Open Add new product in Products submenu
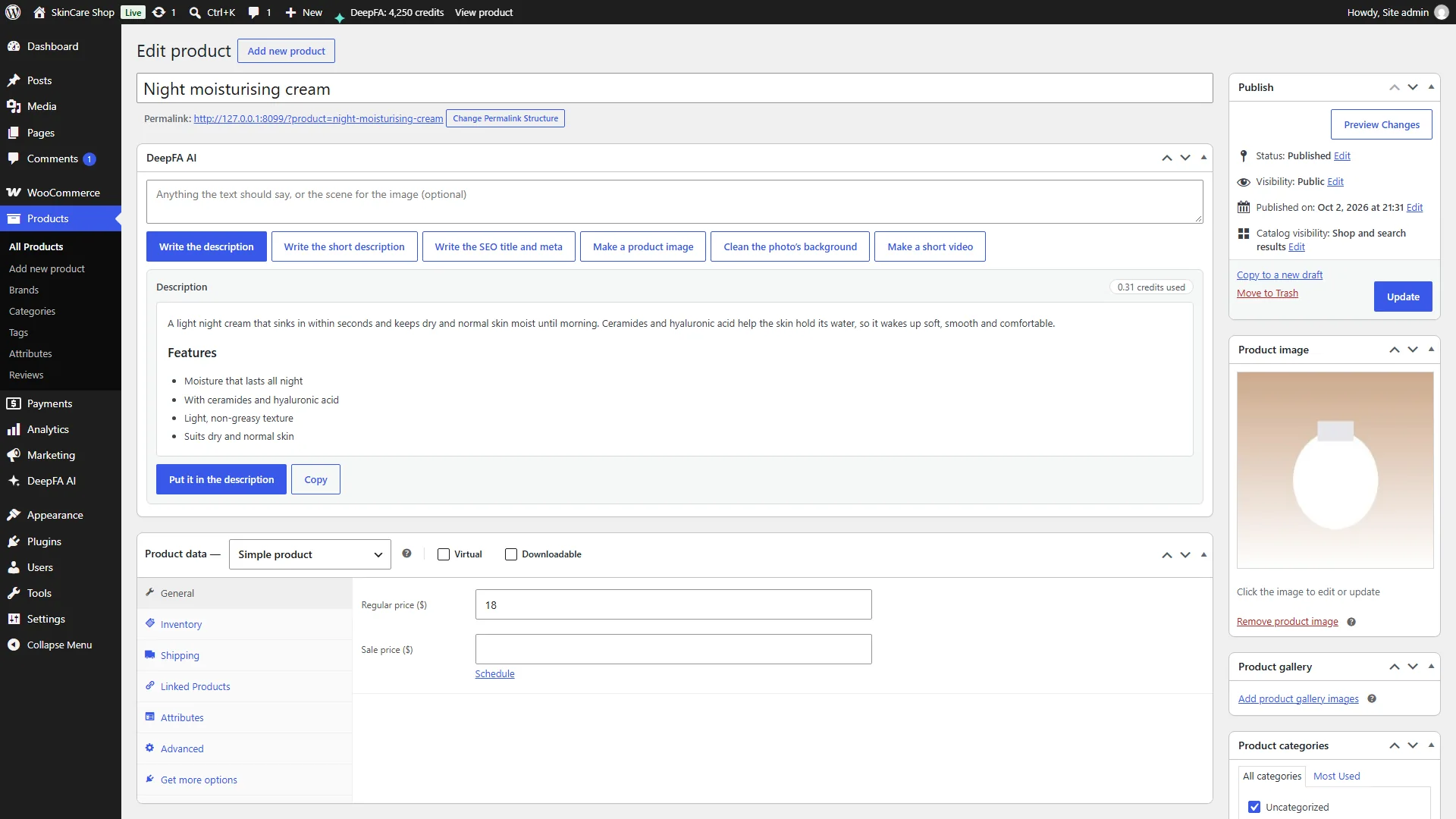Image resolution: width=1456 pixels, height=819 pixels. click(x=47, y=268)
